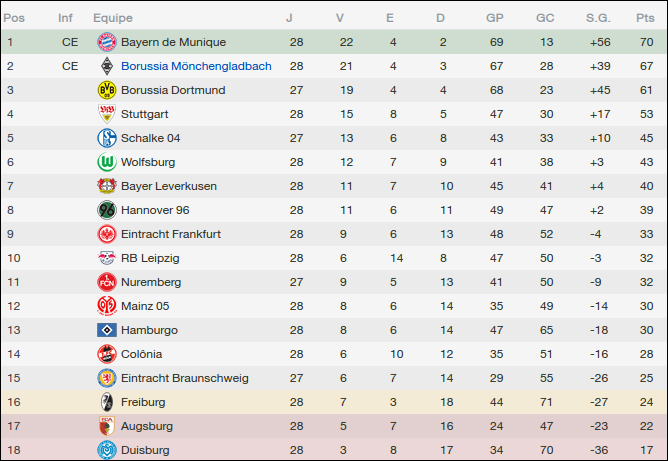Click the Freiburg club crest

pos(106,402)
